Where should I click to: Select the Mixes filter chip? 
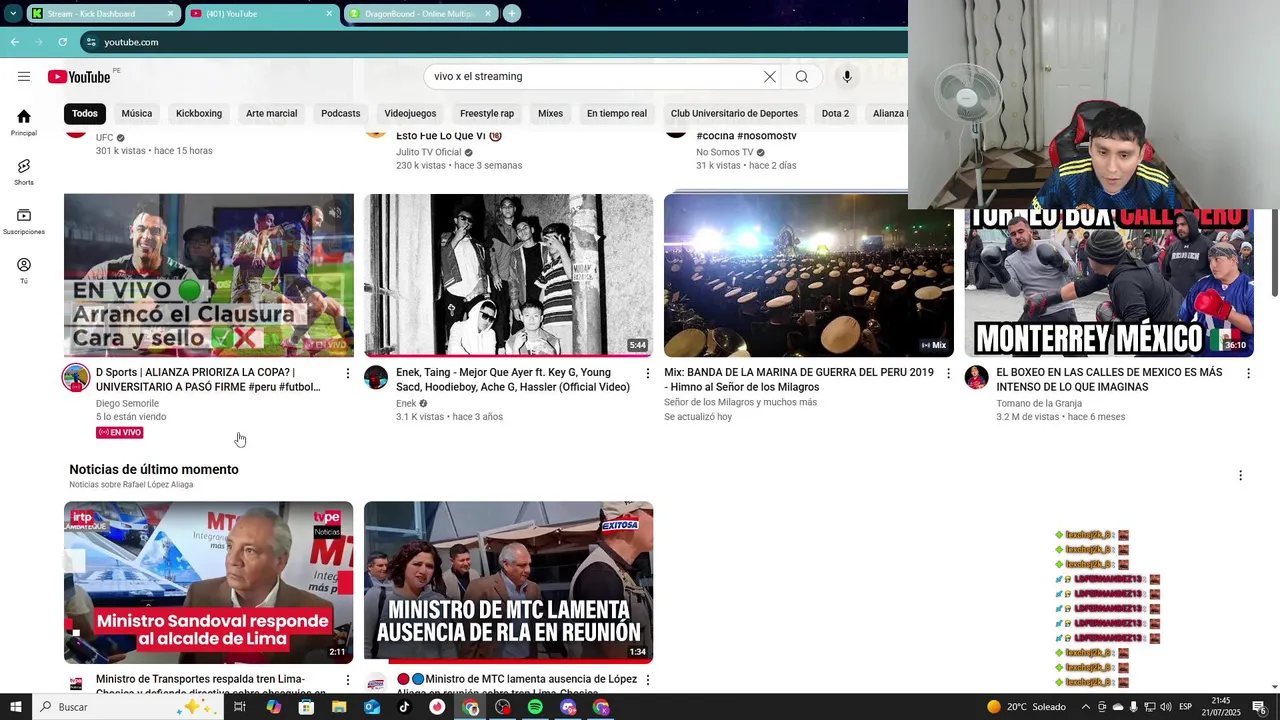point(551,113)
